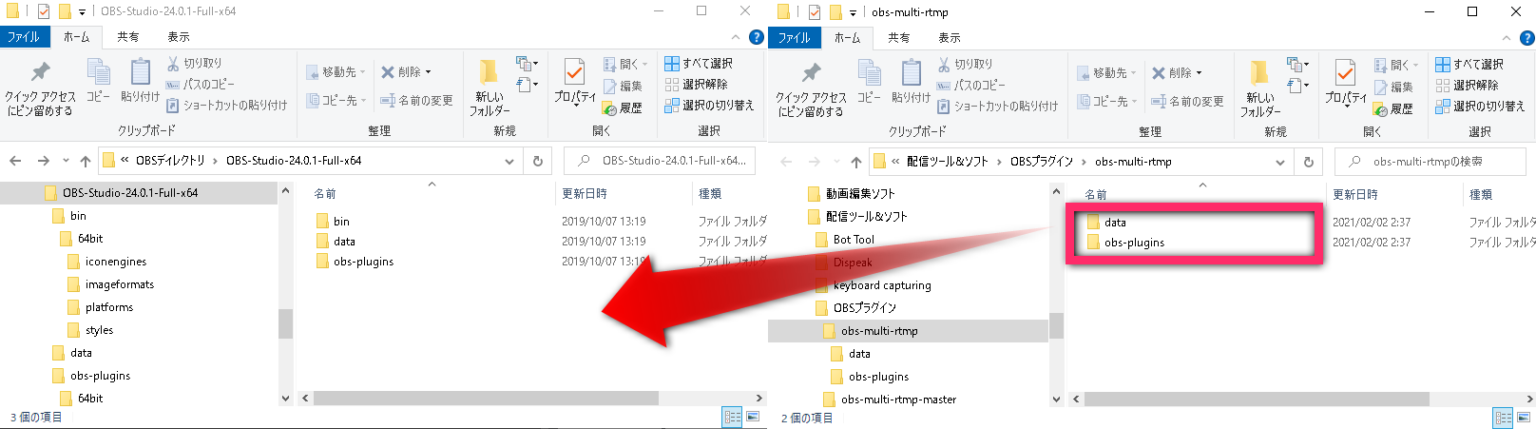The image size is (1536, 429).
Task: Open 表示 tab in obs-multi-rtmp window
Action: (x=949, y=37)
